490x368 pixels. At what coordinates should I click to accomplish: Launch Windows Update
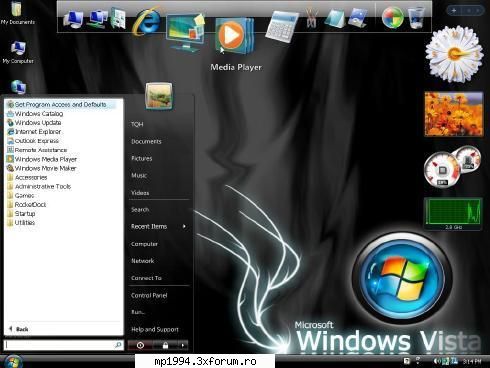point(34,123)
